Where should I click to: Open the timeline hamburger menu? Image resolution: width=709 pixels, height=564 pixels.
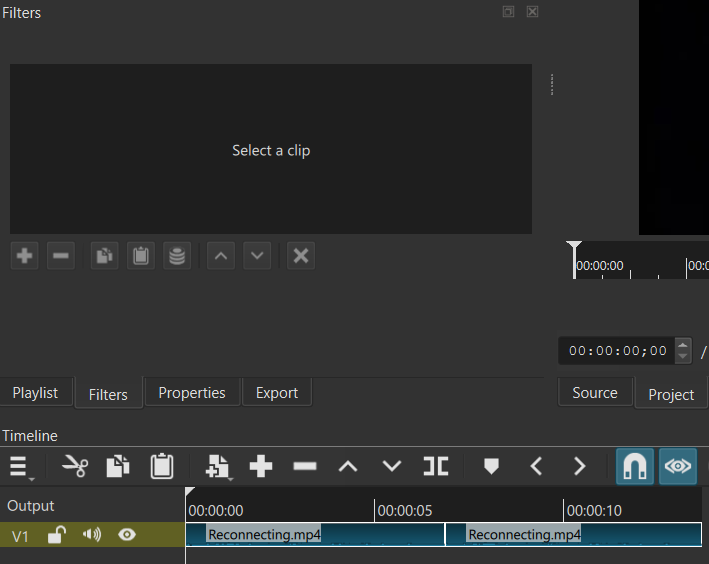[19, 466]
